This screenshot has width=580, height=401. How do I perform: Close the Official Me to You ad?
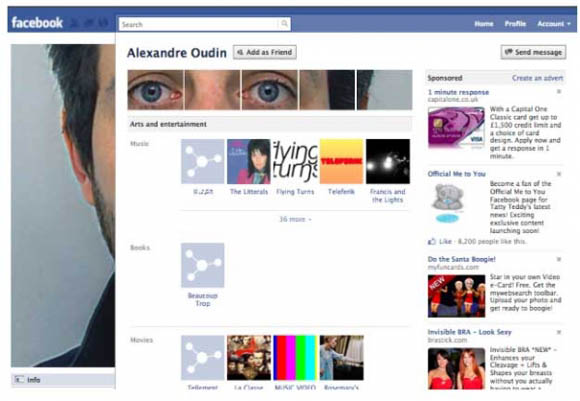[x=559, y=173]
